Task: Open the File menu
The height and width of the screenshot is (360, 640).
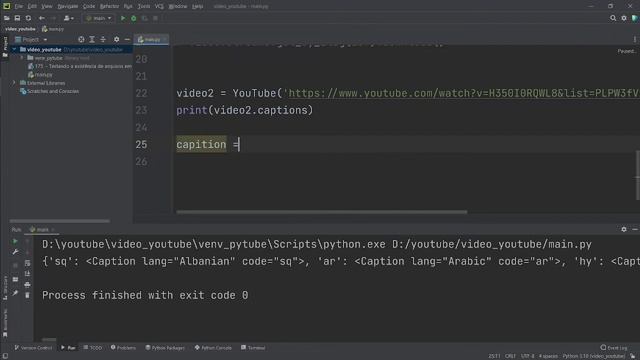Action: [x=19, y=6]
